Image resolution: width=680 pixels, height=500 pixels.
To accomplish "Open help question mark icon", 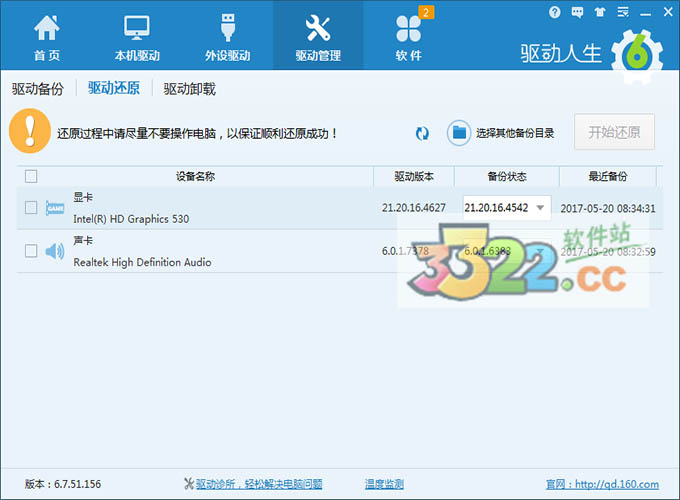I will 554,12.
